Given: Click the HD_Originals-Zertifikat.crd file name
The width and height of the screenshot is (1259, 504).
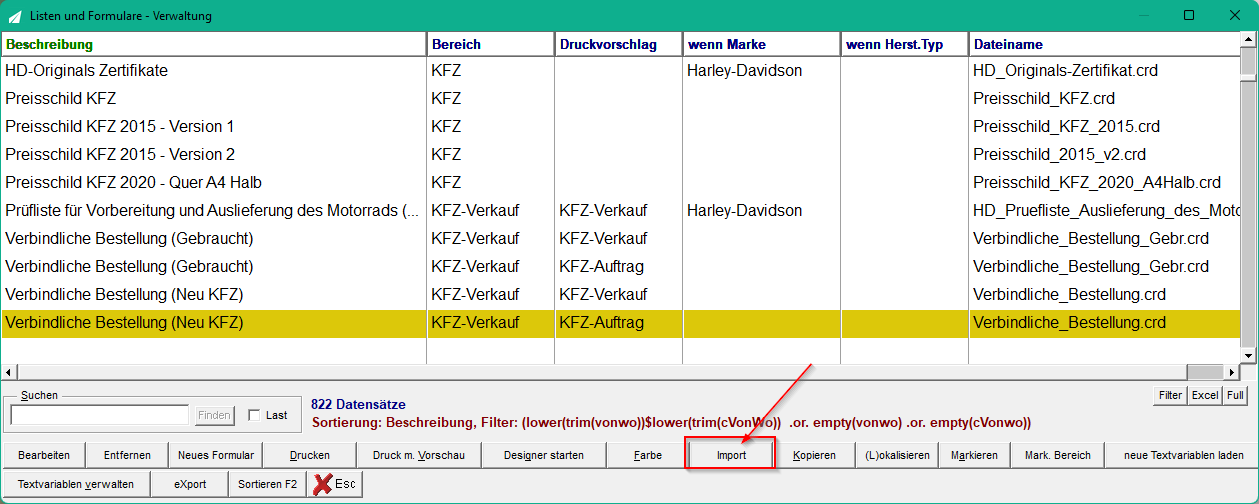Looking at the screenshot, I should [x=1065, y=71].
